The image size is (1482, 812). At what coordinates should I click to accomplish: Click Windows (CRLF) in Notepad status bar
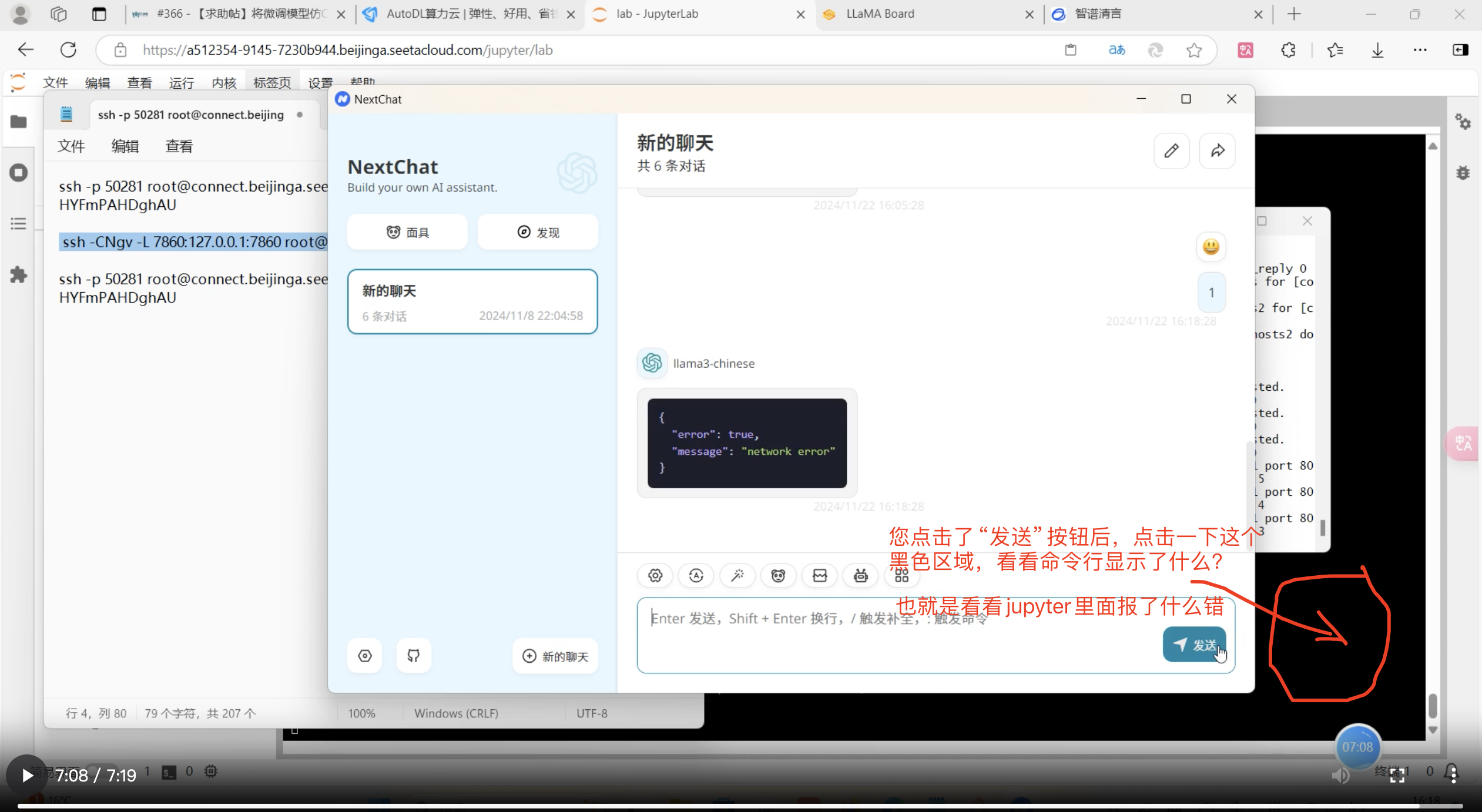click(456, 713)
